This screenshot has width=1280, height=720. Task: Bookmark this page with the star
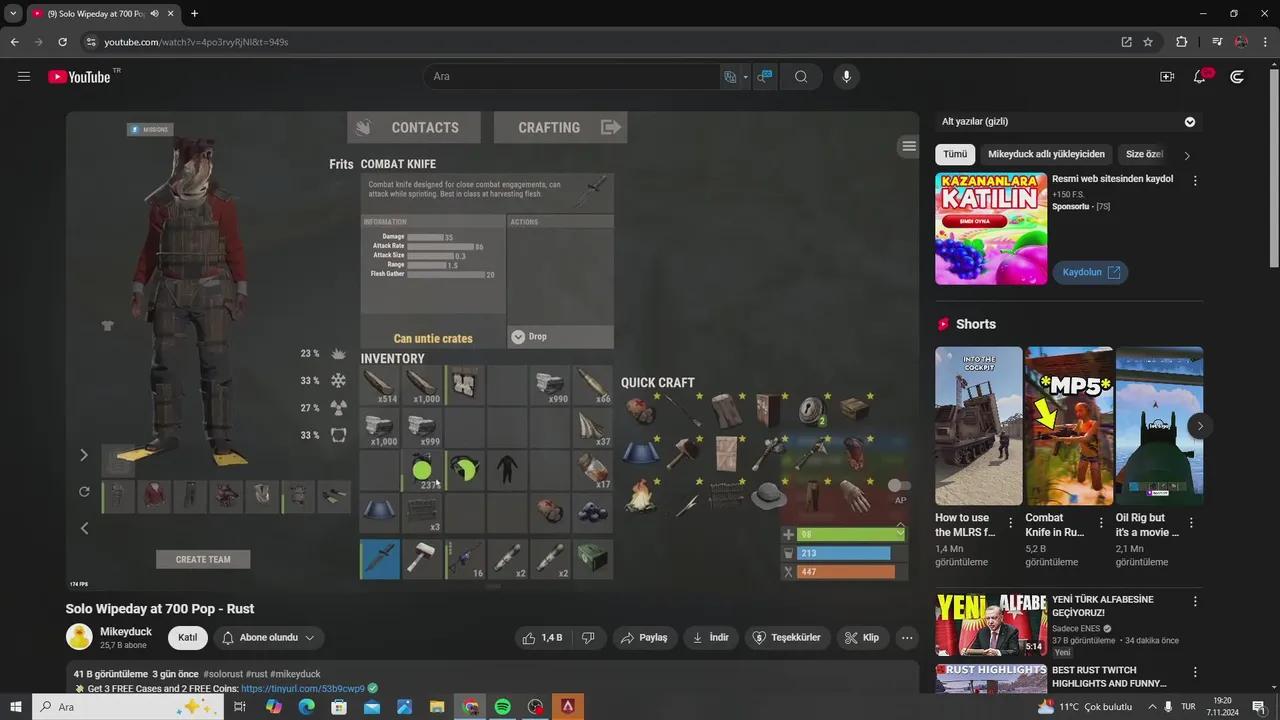click(1148, 42)
